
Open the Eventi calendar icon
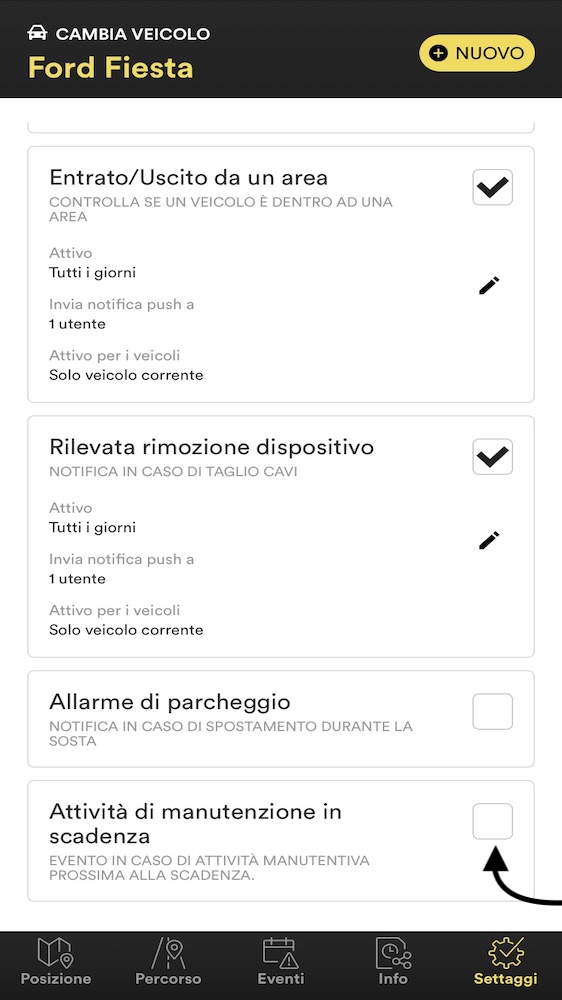pyautogui.click(x=281, y=953)
